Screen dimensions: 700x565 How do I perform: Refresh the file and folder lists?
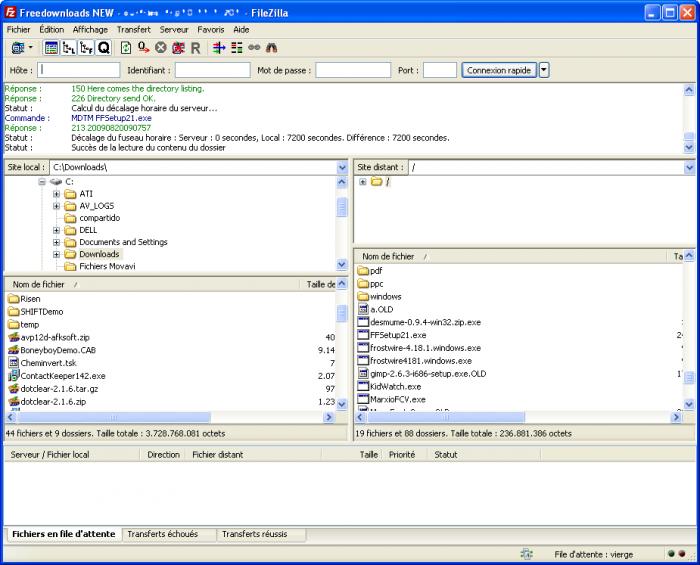pyautogui.click(x=126, y=48)
